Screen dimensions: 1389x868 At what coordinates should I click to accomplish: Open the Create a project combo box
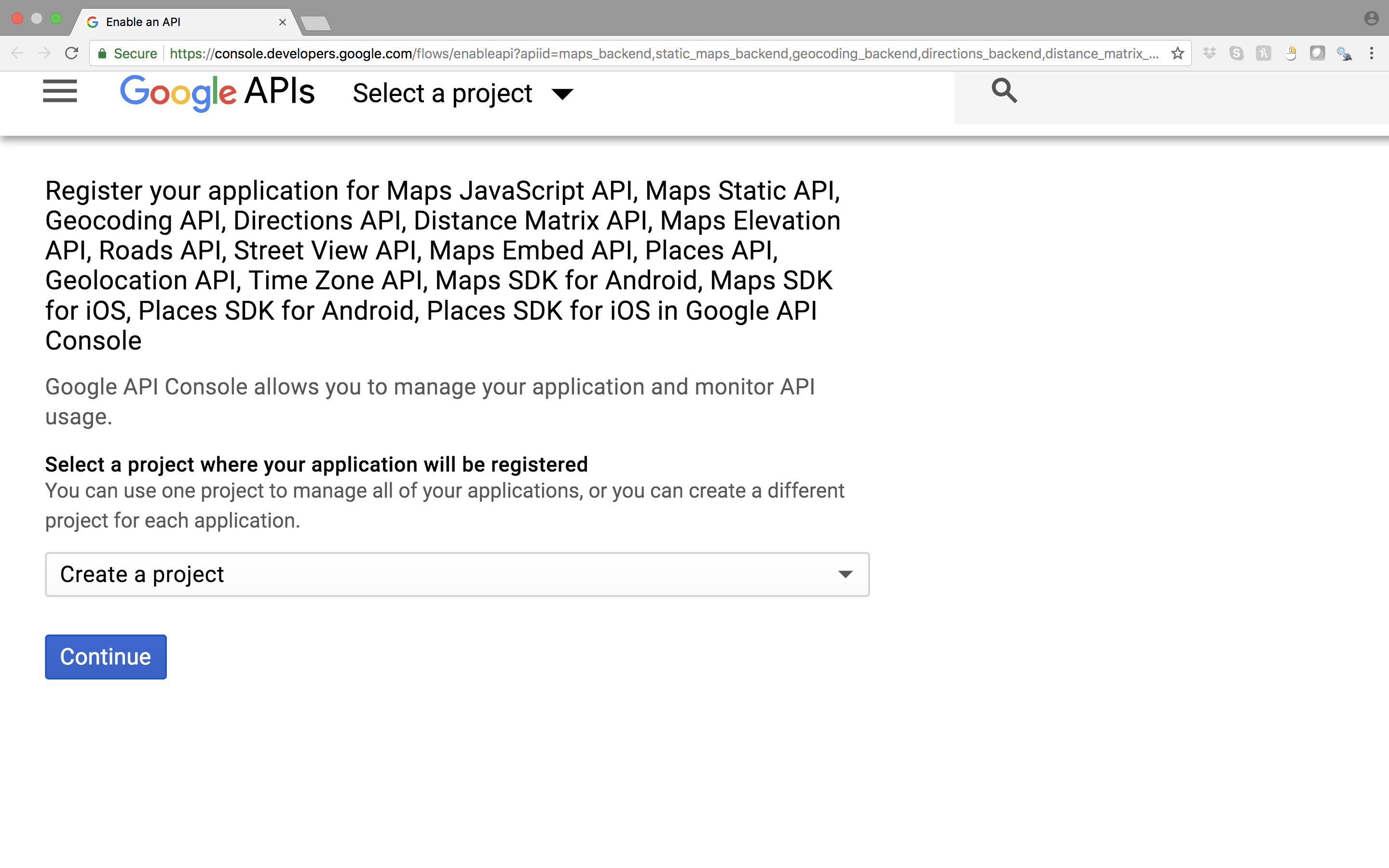(457, 574)
